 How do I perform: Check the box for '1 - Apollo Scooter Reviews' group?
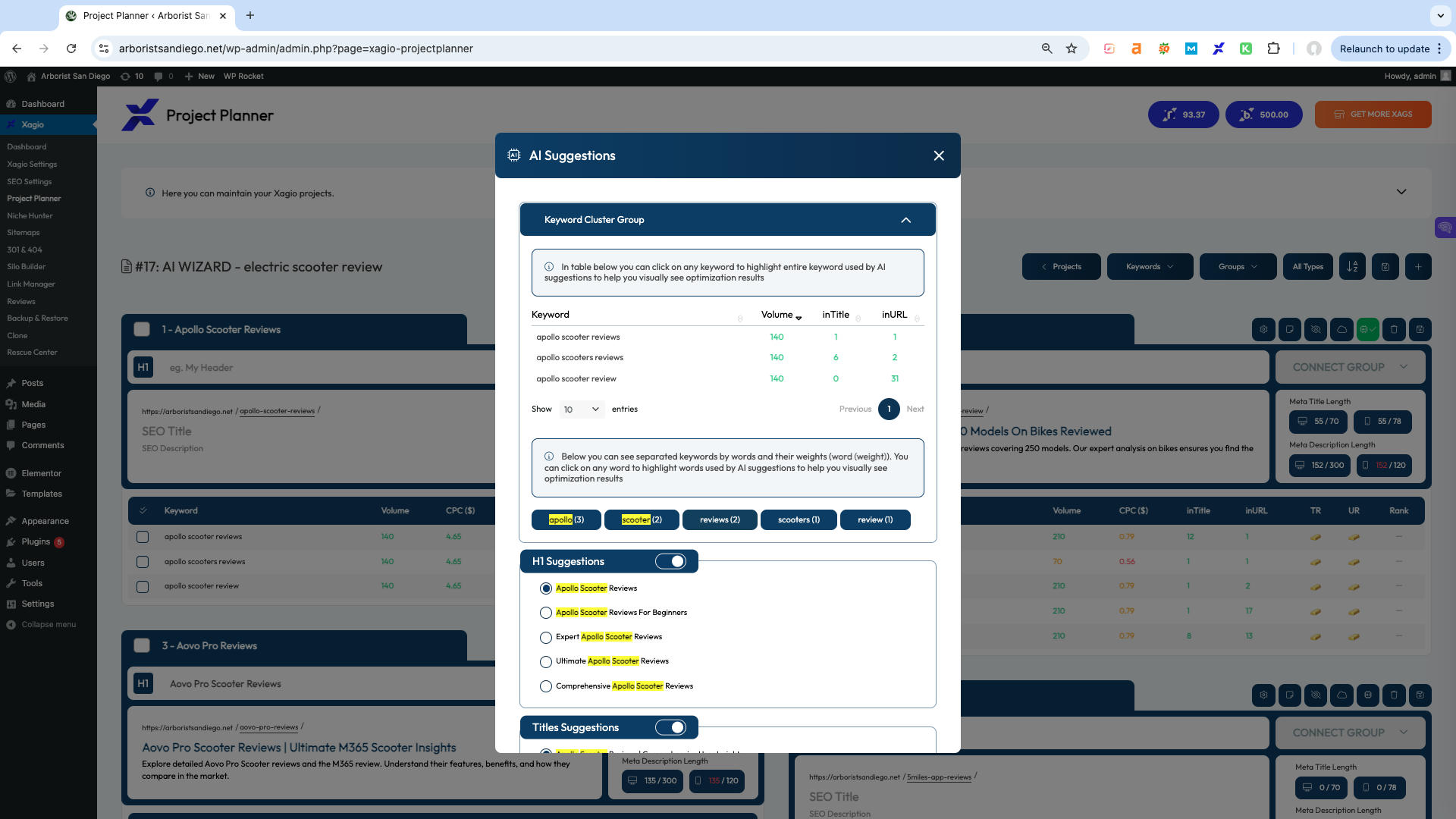142,329
